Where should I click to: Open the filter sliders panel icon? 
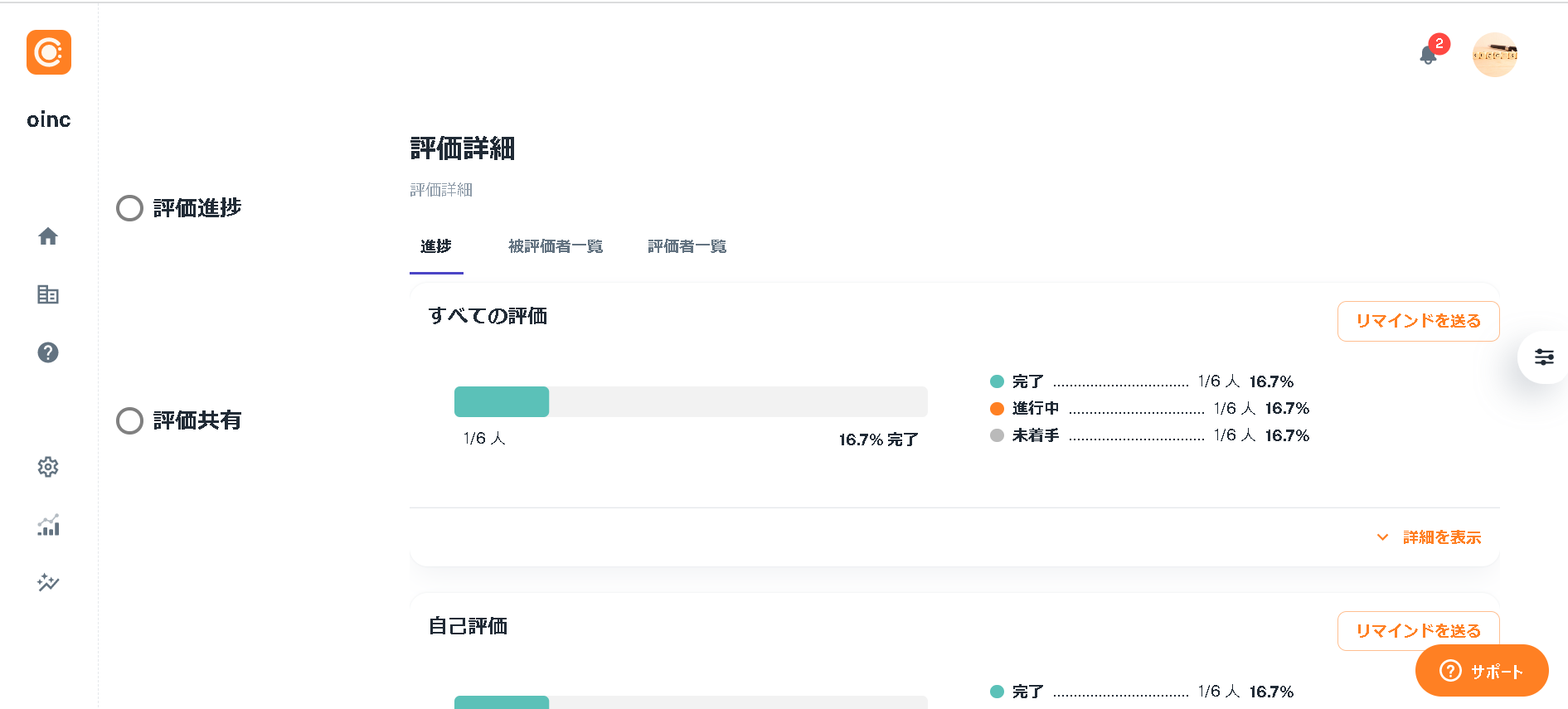(1544, 357)
